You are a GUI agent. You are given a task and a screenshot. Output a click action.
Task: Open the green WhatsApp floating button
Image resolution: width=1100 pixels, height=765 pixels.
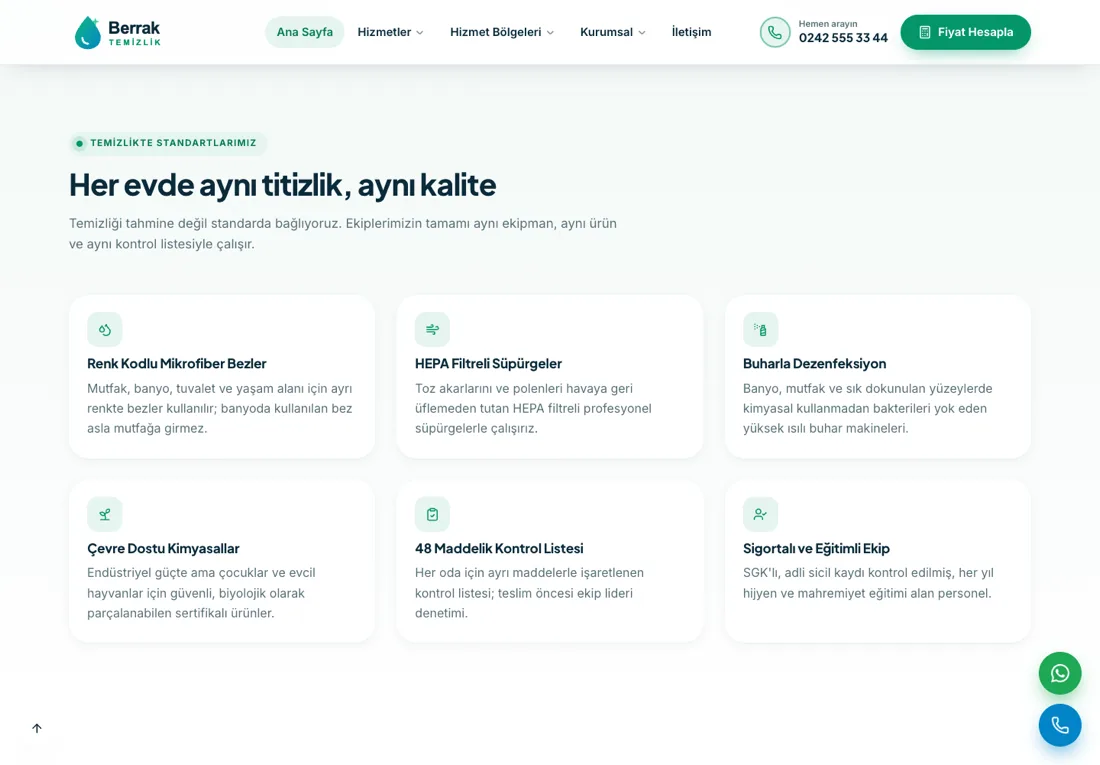click(x=1059, y=673)
